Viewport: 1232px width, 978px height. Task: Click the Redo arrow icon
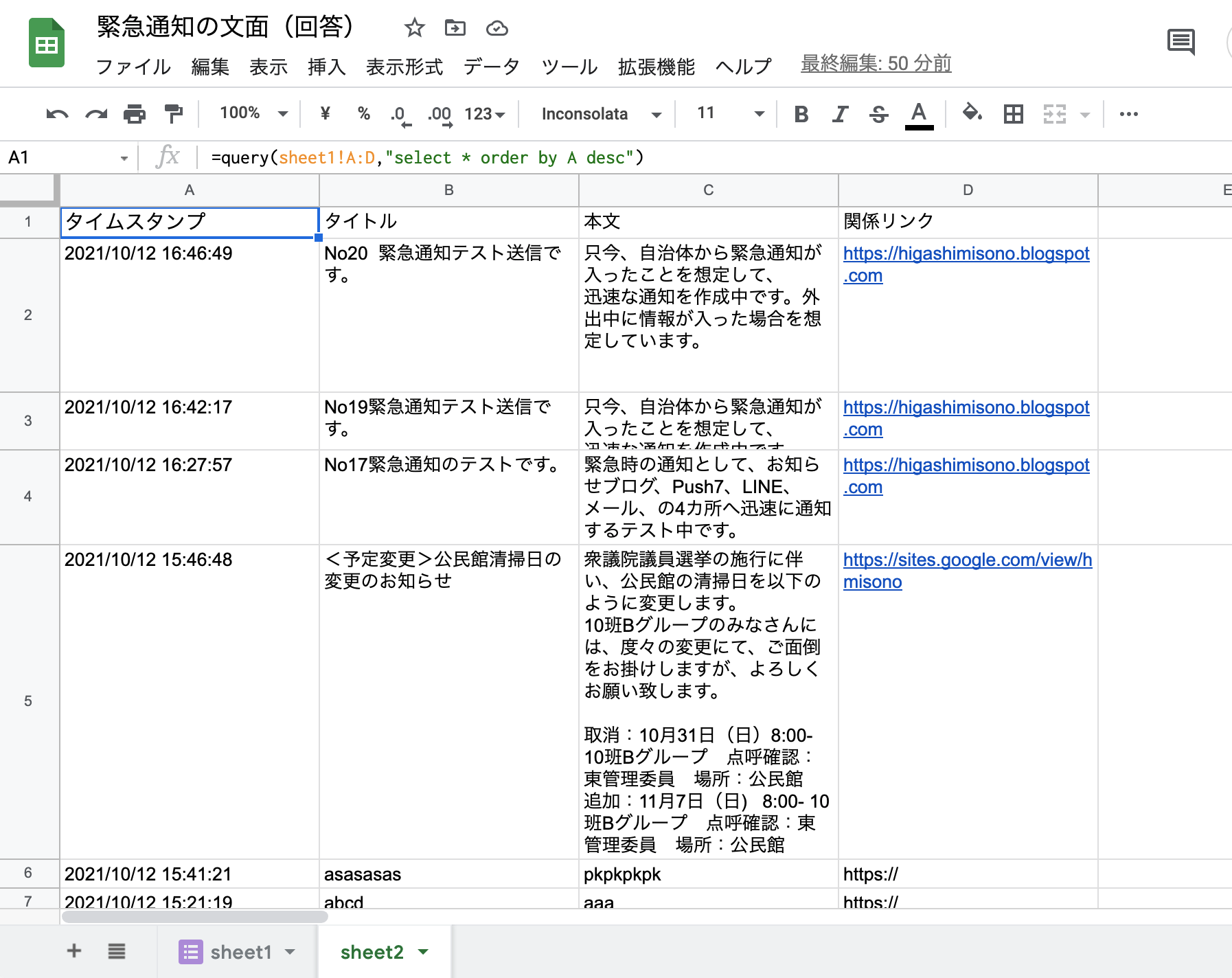[x=96, y=114]
